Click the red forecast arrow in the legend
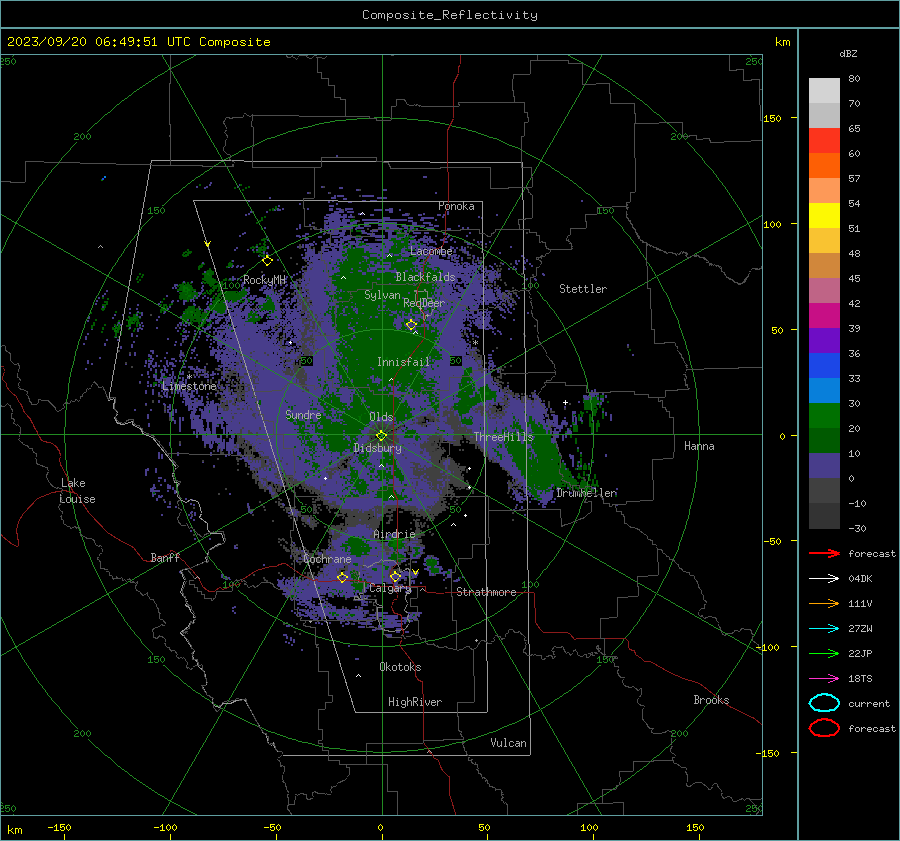Image resolution: width=900 pixels, height=841 pixels. tap(824, 553)
